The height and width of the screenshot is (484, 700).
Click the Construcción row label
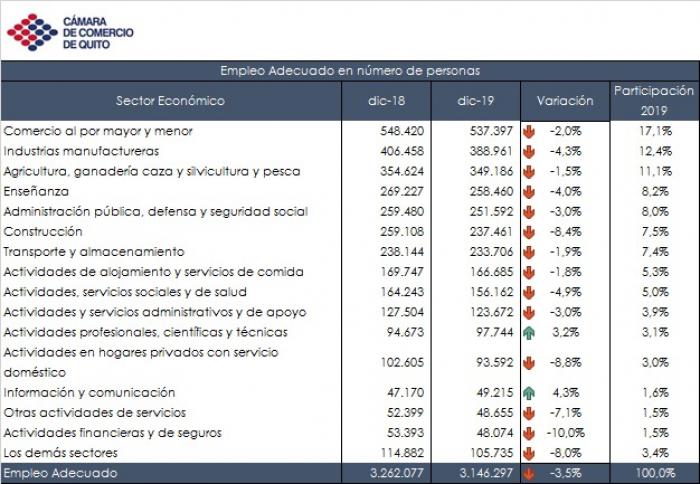[x=43, y=232]
